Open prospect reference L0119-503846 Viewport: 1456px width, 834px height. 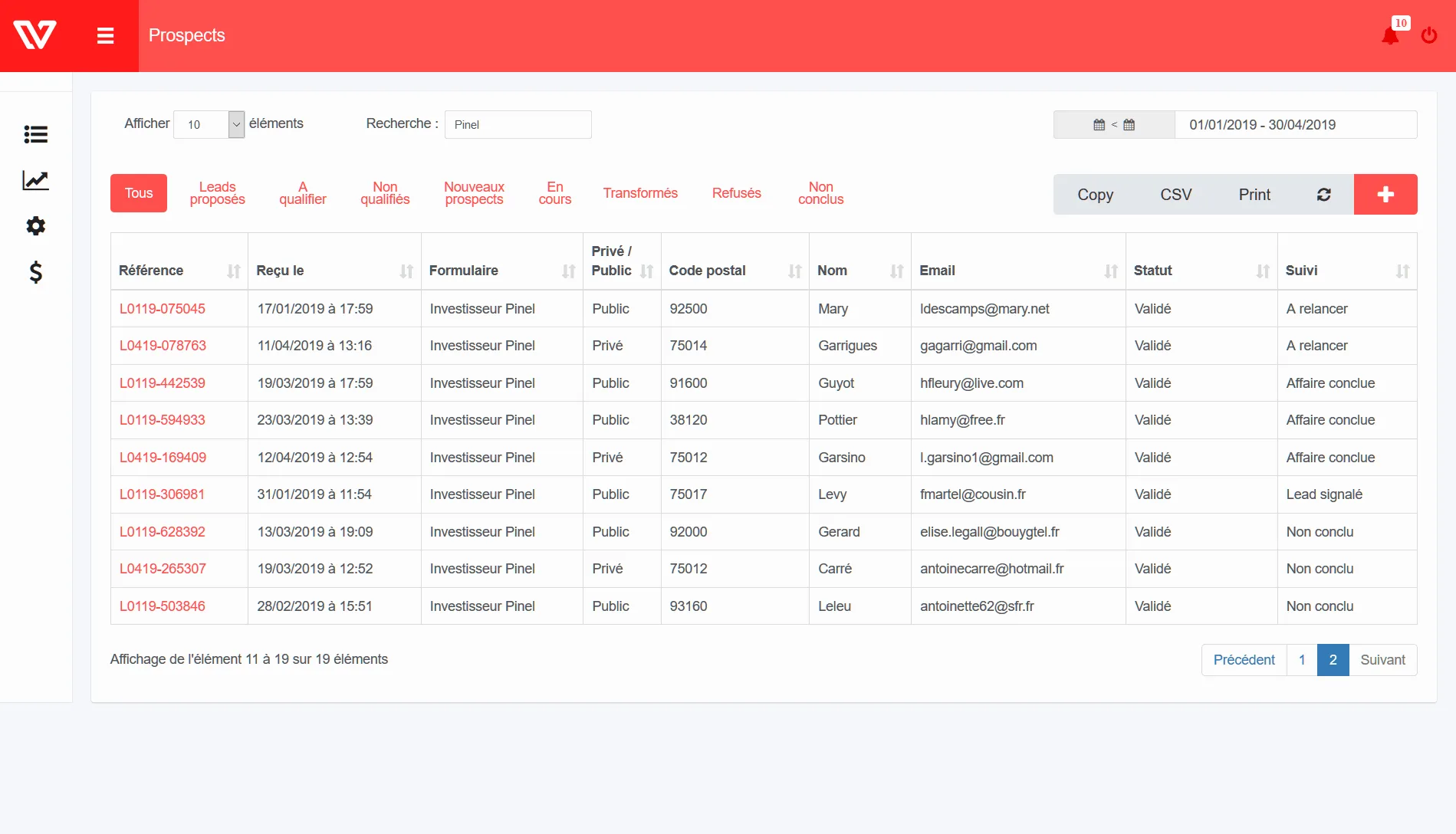pyautogui.click(x=163, y=606)
